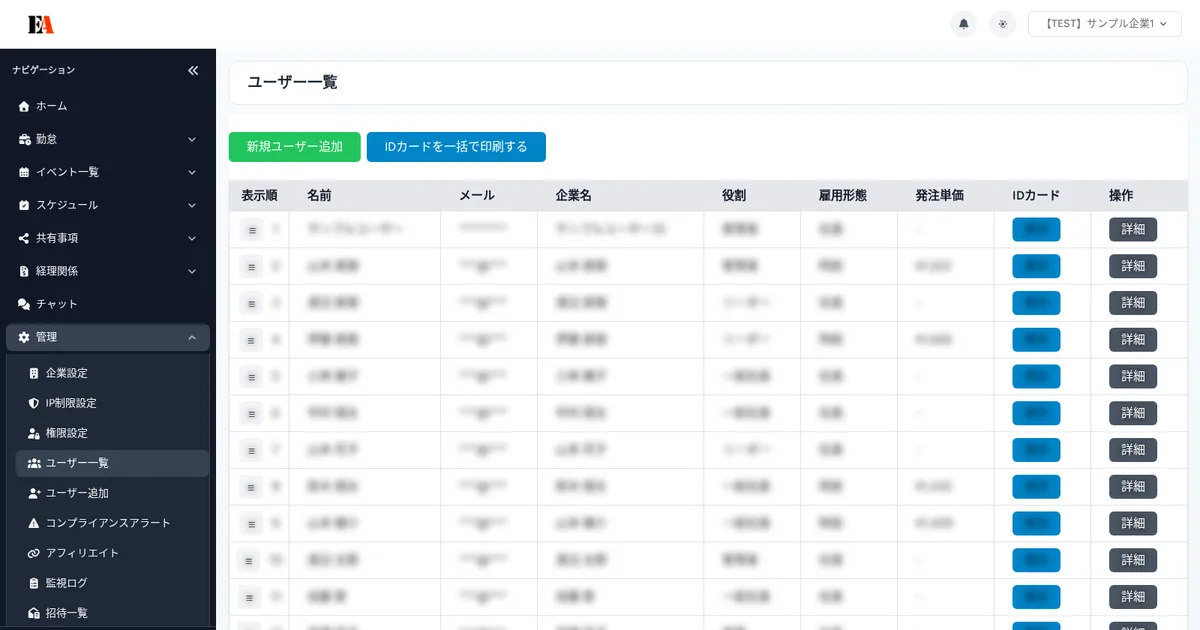Viewport: 1200px width, 630px height.
Task: Grab the drag handle on the first table row
Action: coord(251,229)
